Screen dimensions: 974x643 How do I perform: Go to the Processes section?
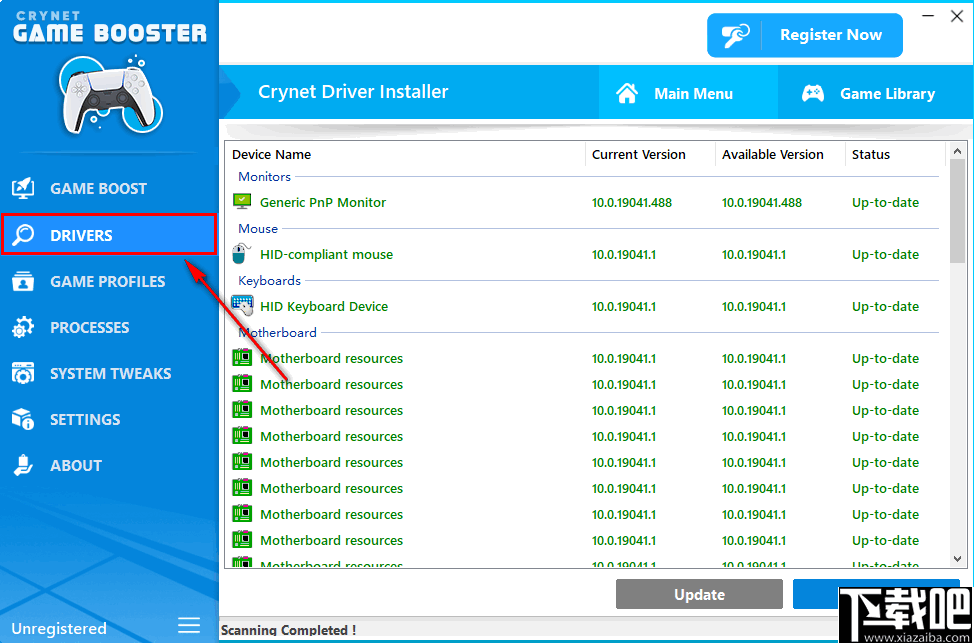[x=109, y=327]
